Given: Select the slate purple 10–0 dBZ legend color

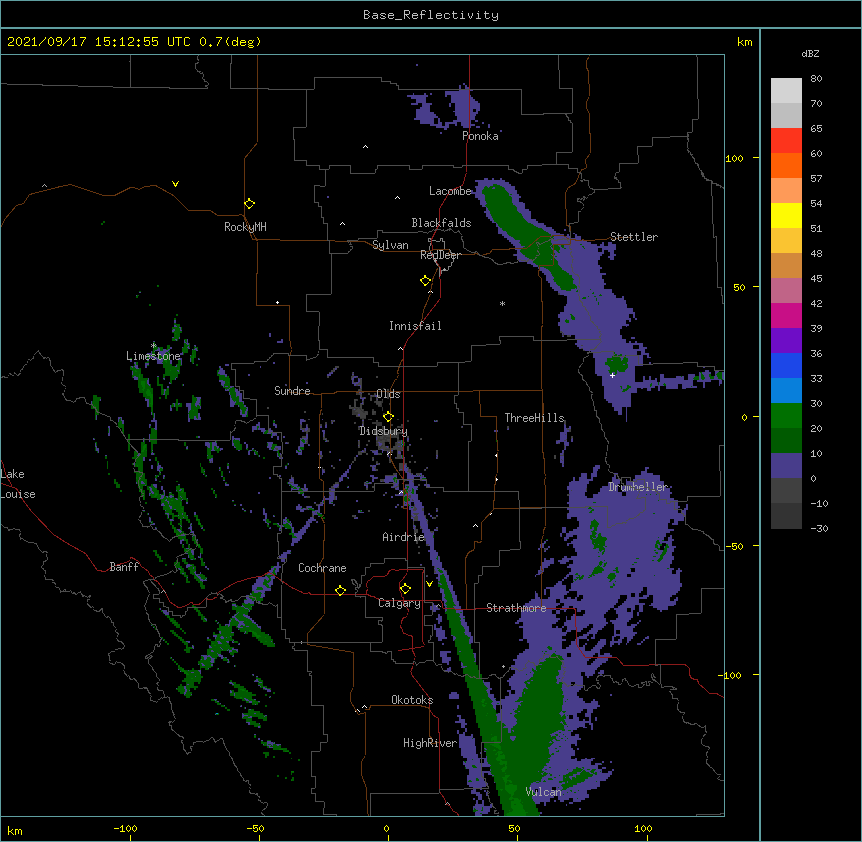Looking at the screenshot, I should (x=786, y=466).
